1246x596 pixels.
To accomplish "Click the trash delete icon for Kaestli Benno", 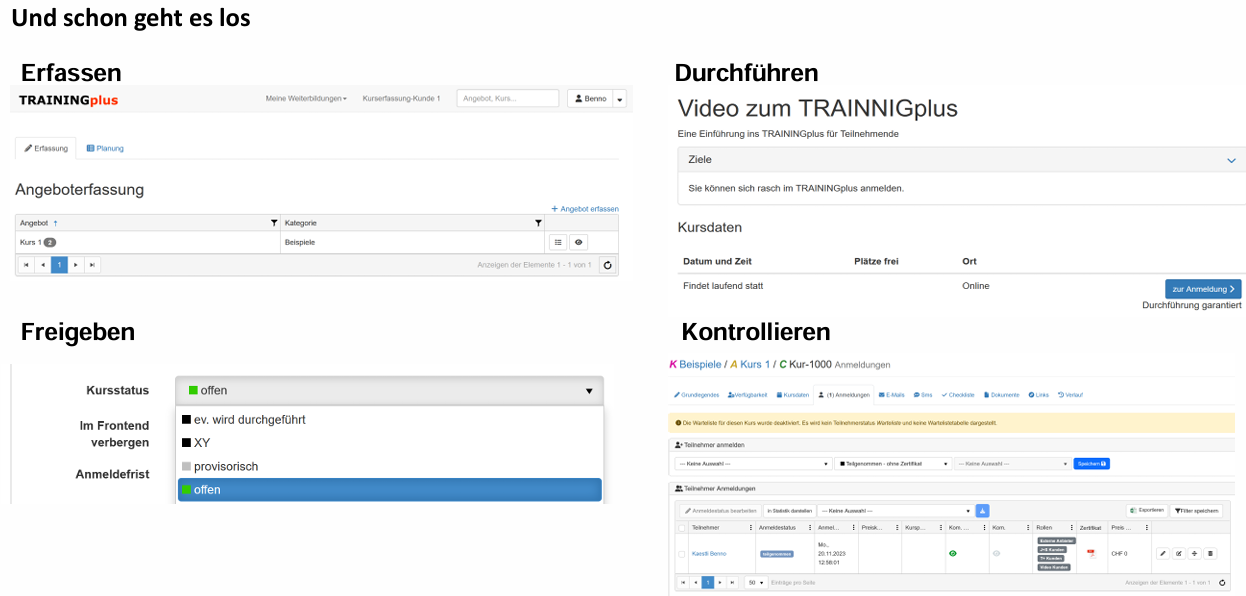I will [x=1210, y=554].
